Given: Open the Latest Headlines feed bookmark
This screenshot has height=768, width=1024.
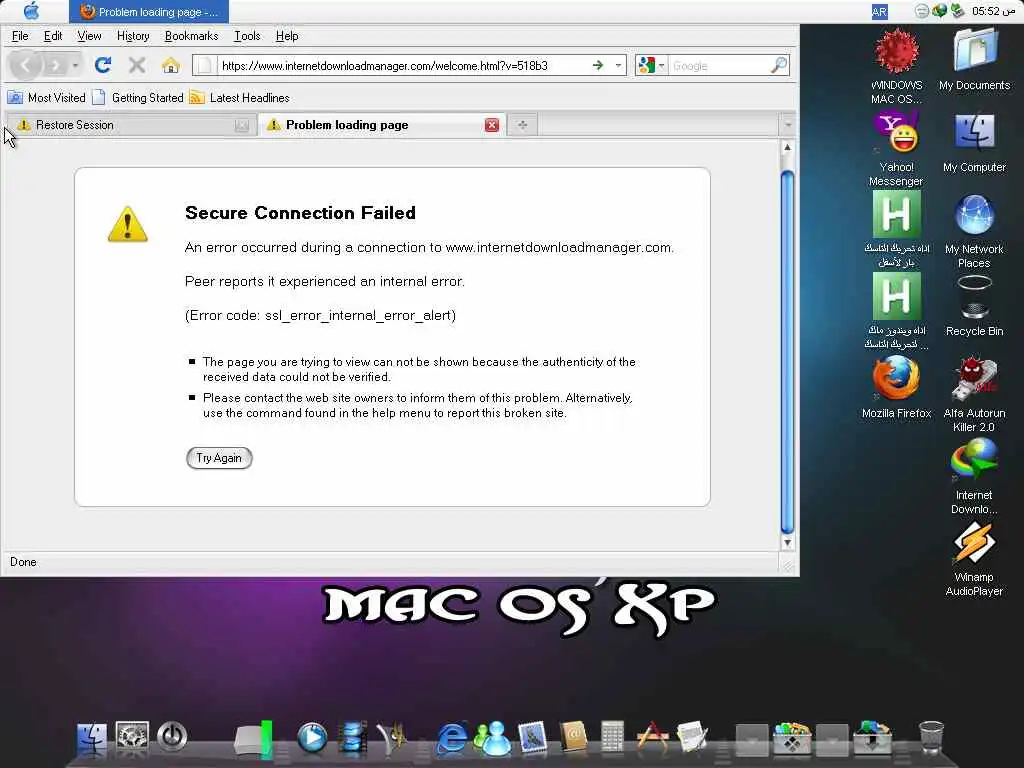Looking at the screenshot, I should click(239, 98).
